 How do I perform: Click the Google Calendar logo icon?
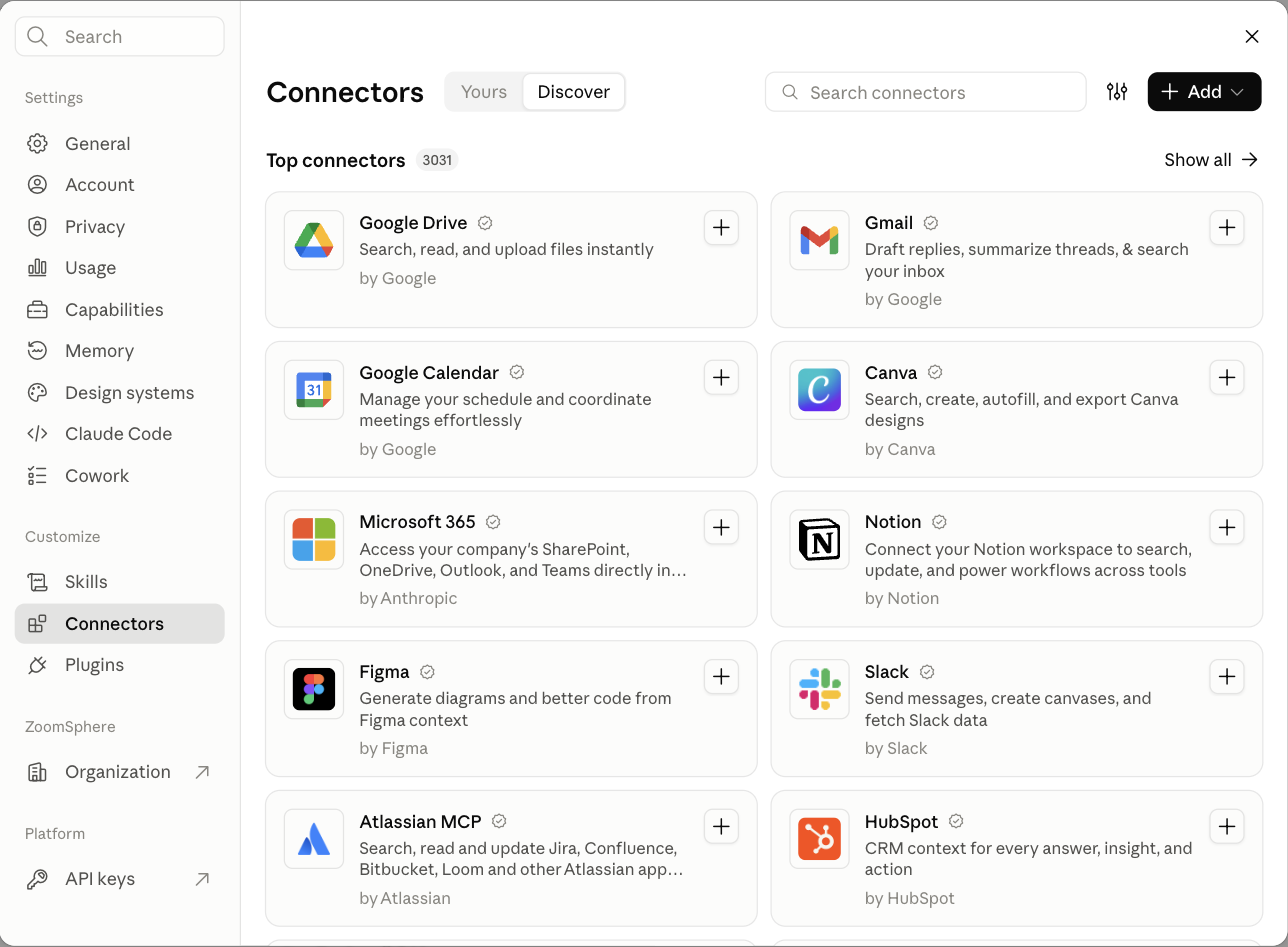point(314,390)
